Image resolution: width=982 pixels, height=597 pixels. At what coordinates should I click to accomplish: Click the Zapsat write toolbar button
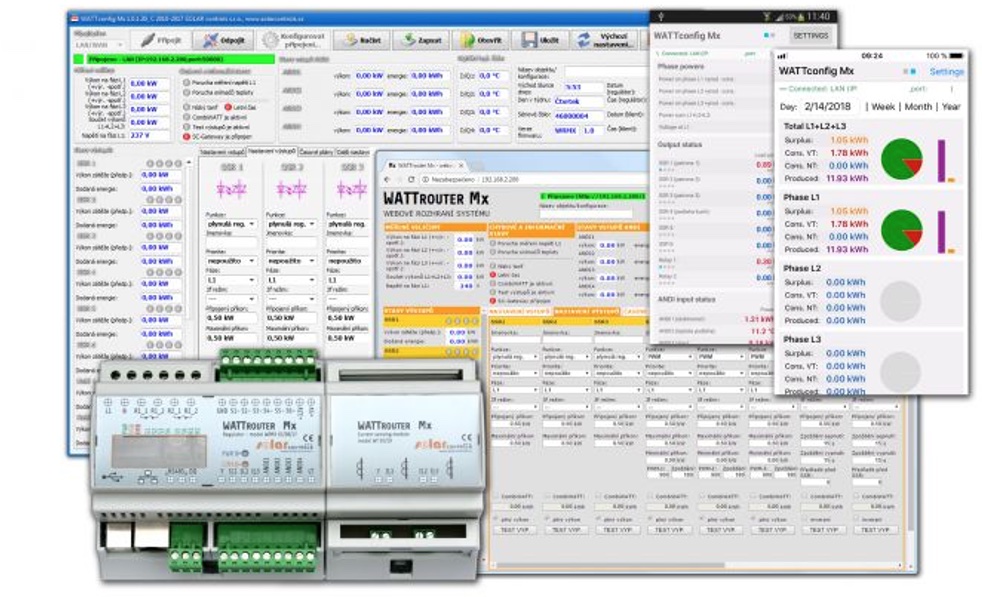(421, 40)
